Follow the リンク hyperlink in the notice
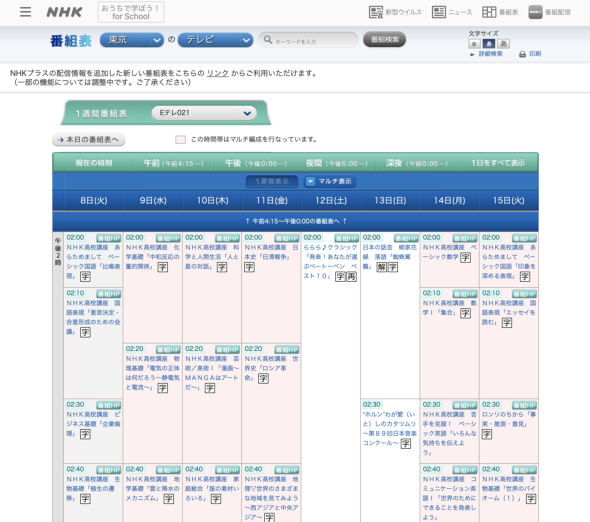 pyautogui.click(x=217, y=73)
